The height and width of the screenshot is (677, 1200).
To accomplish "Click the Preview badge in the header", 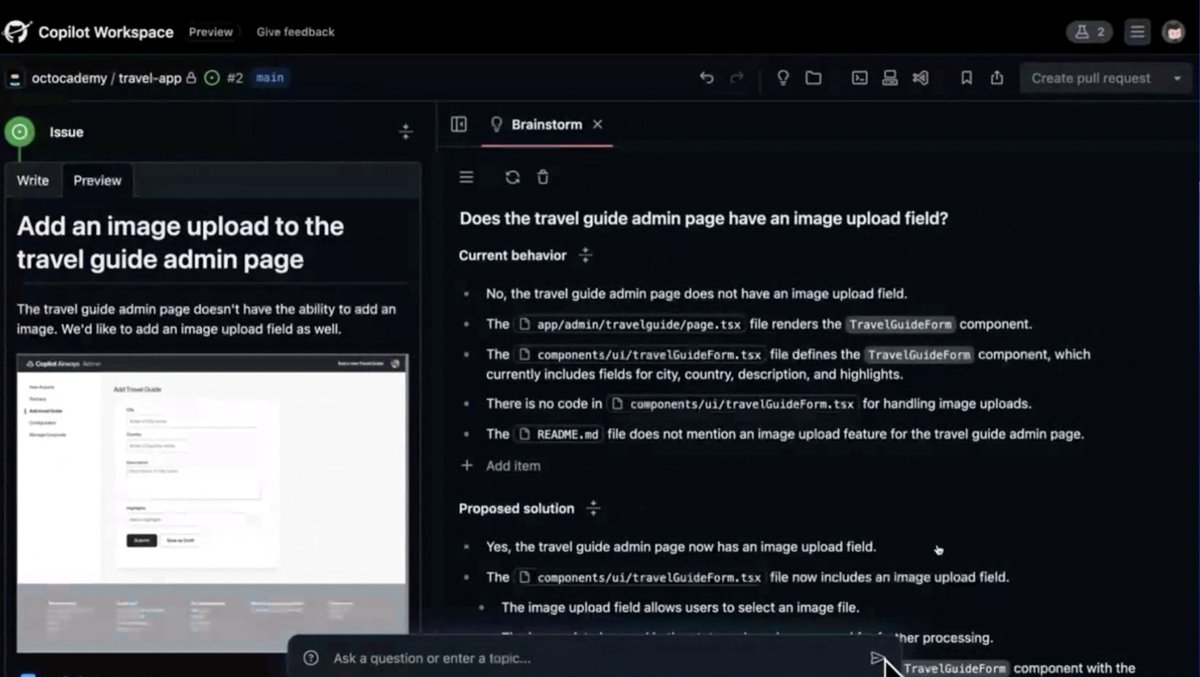I will (211, 32).
